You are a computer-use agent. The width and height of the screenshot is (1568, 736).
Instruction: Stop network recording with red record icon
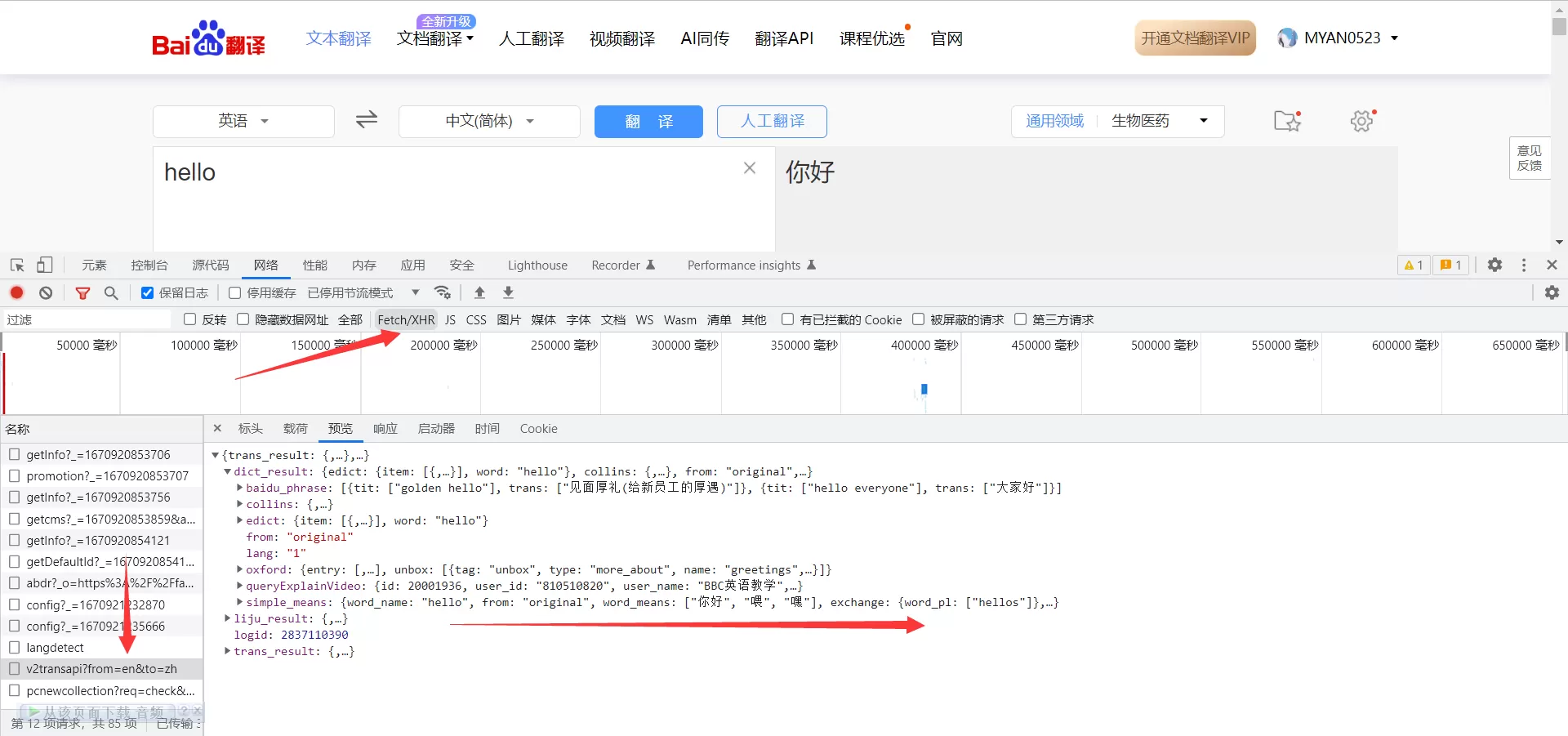tap(17, 292)
